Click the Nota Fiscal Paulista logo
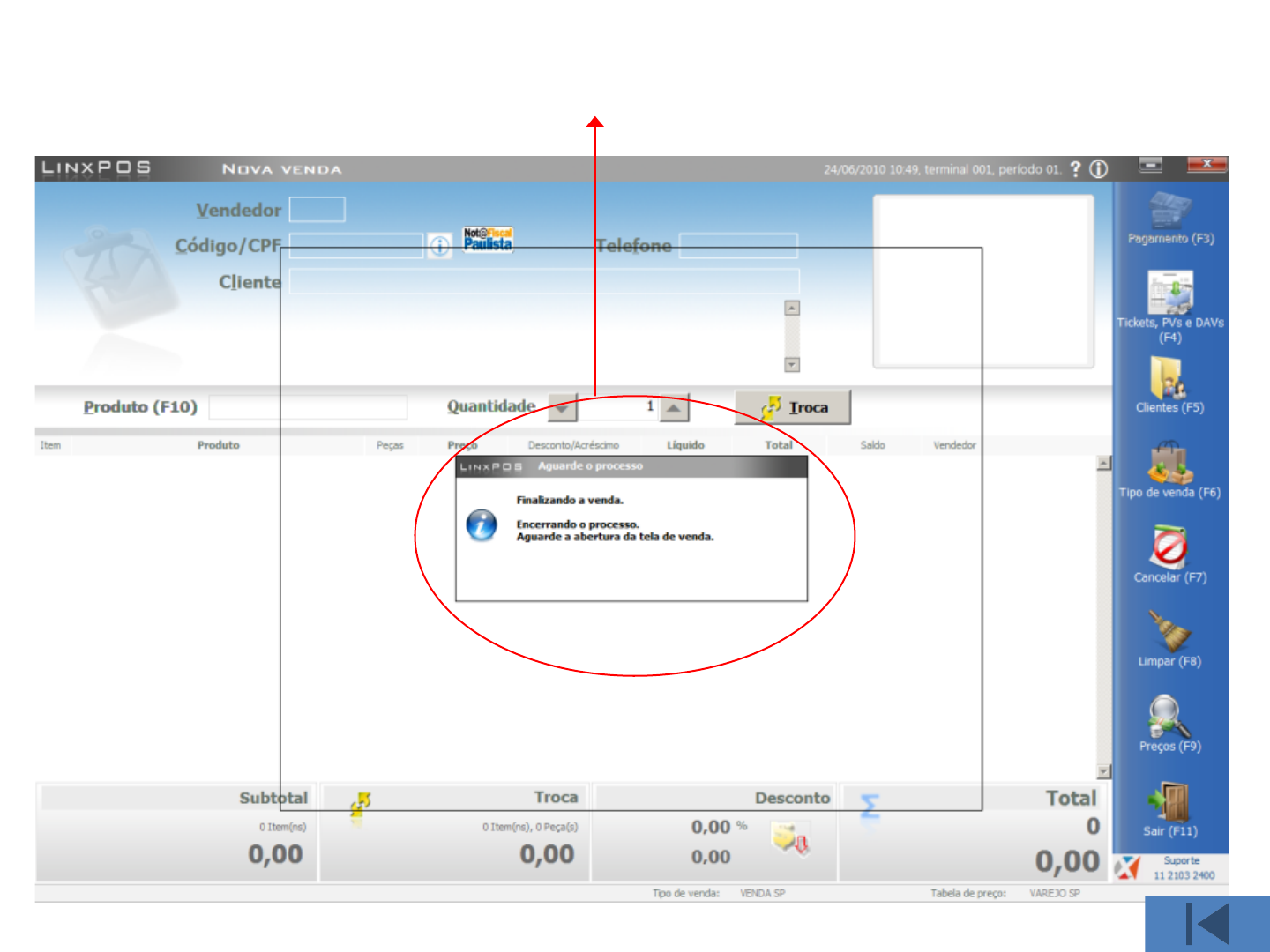This screenshot has width=1270, height=952. click(x=488, y=239)
